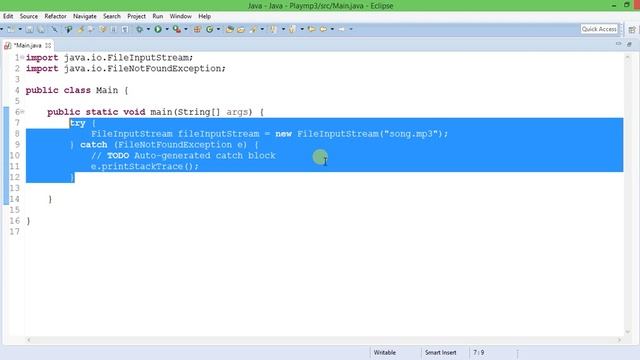Click the greyed Forward navigation arrow icon
Viewport: 640px width, 360px height.
click(x=342, y=29)
